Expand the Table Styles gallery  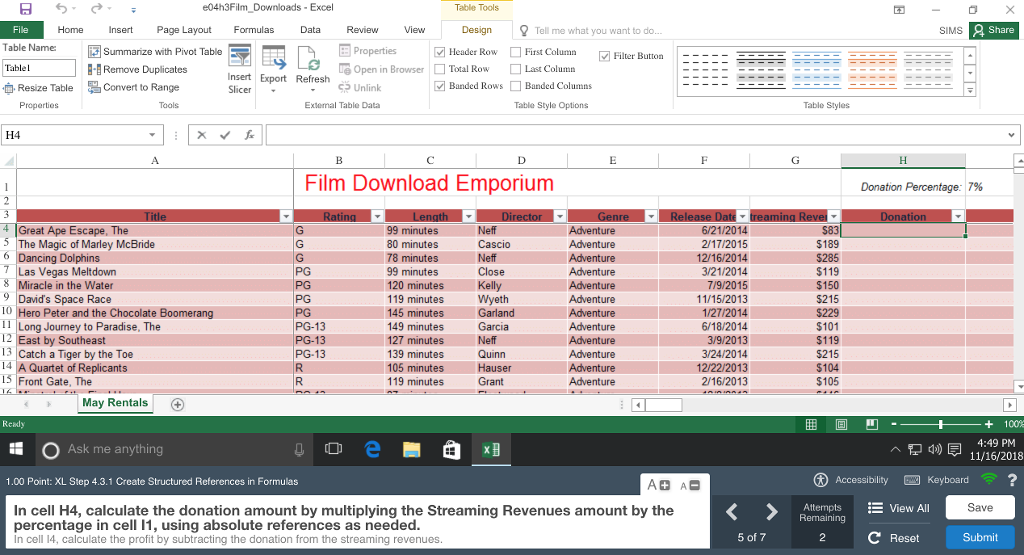pos(970,91)
